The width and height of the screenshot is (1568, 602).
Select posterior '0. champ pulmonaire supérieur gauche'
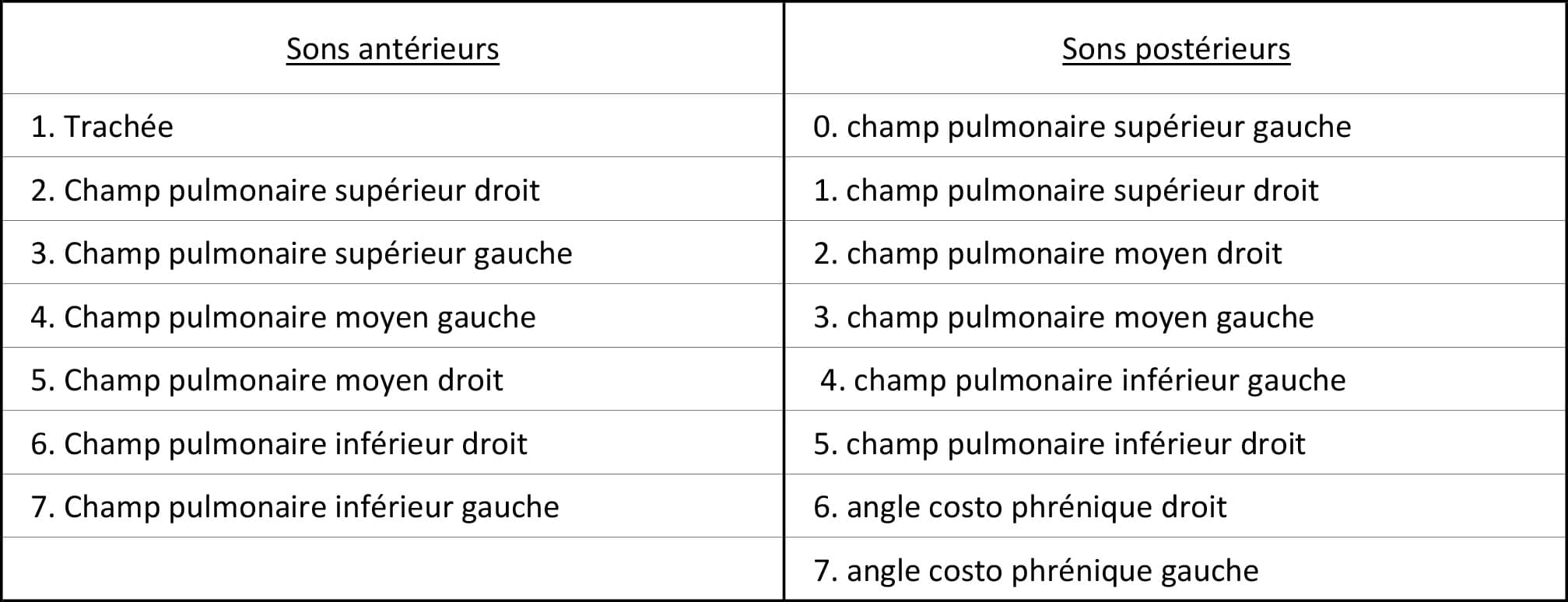(1176, 126)
